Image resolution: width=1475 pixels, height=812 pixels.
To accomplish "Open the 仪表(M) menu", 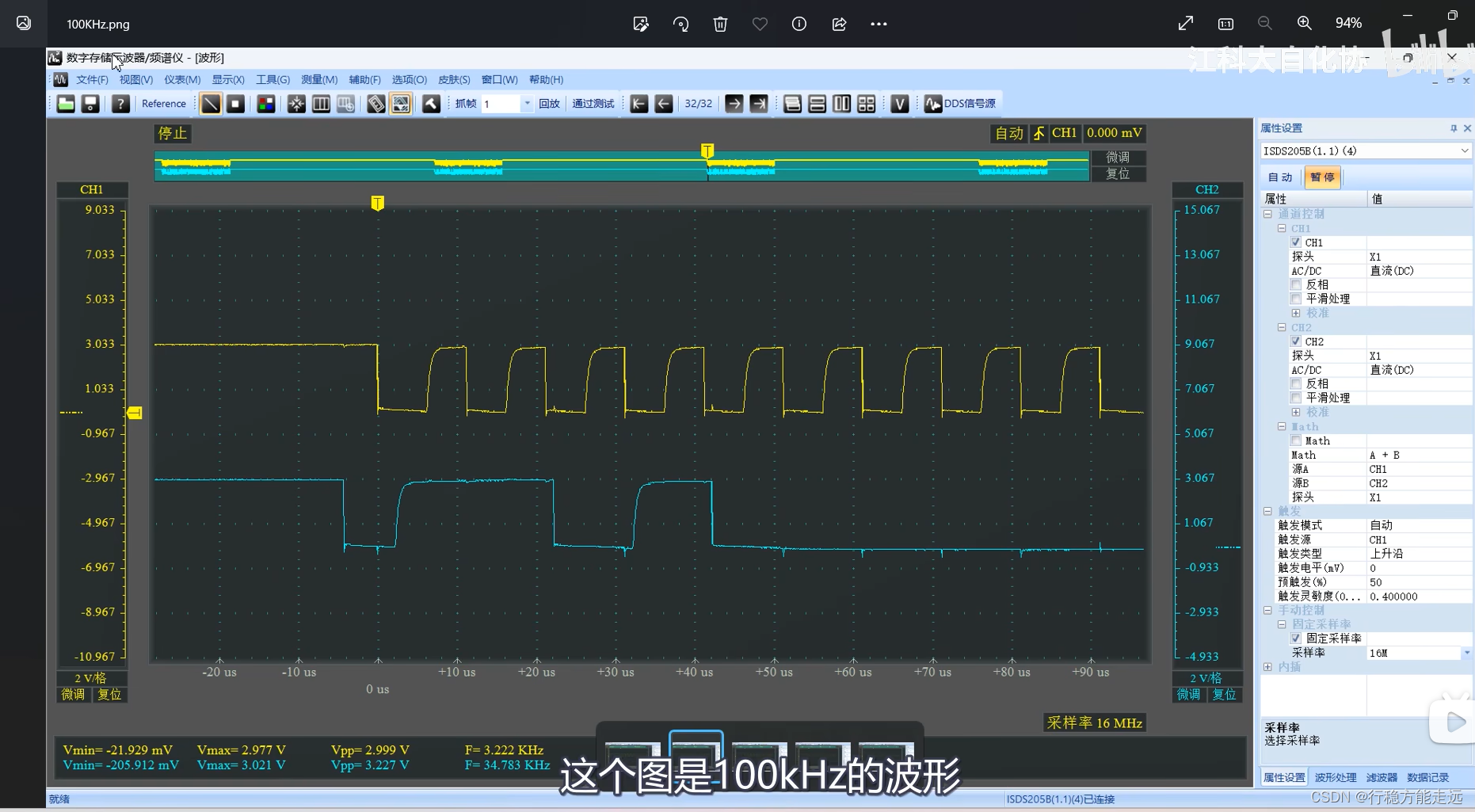I will tap(182, 80).
